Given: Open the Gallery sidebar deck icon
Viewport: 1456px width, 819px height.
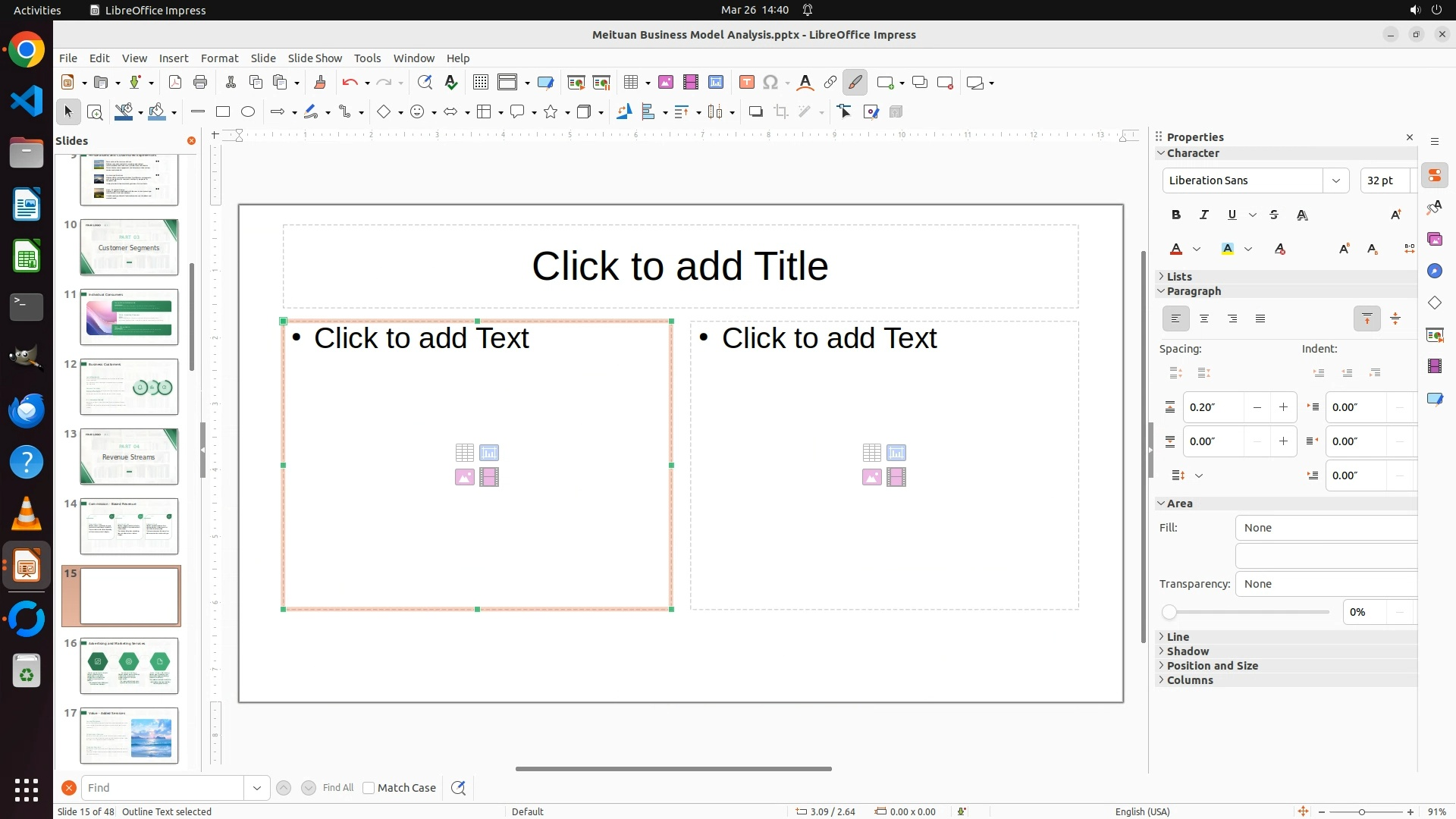Looking at the screenshot, I should pyautogui.click(x=1434, y=239).
